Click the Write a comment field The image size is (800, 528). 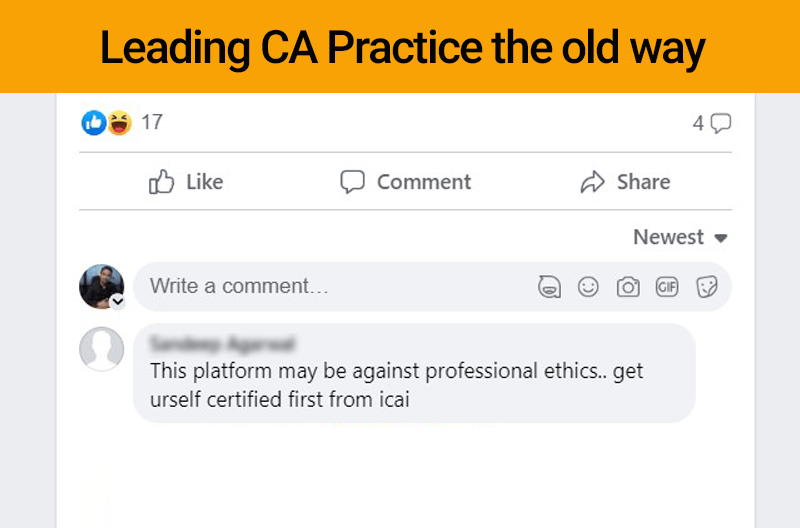[x=330, y=287]
